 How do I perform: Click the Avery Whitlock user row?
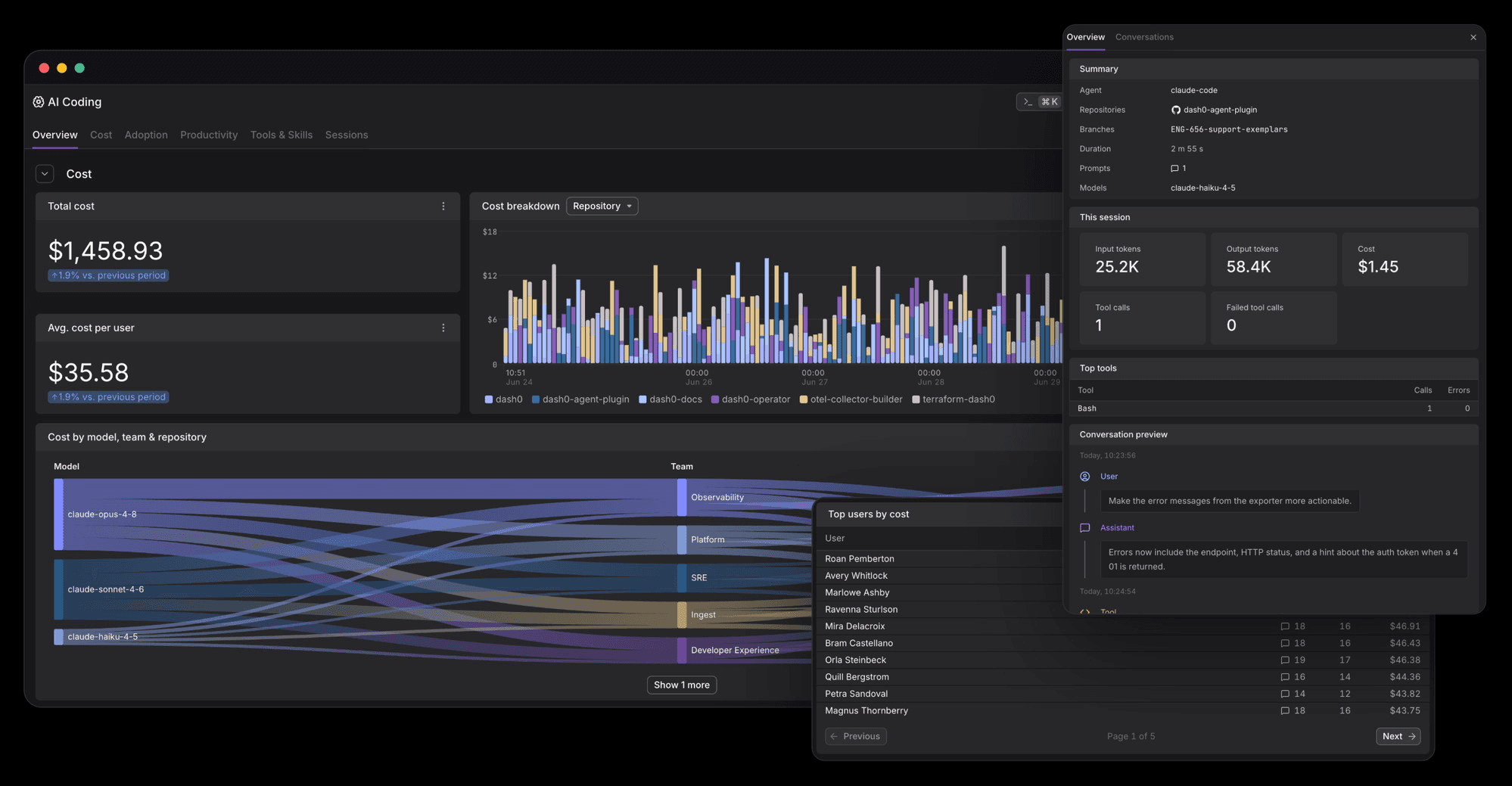pyautogui.click(x=940, y=576)
